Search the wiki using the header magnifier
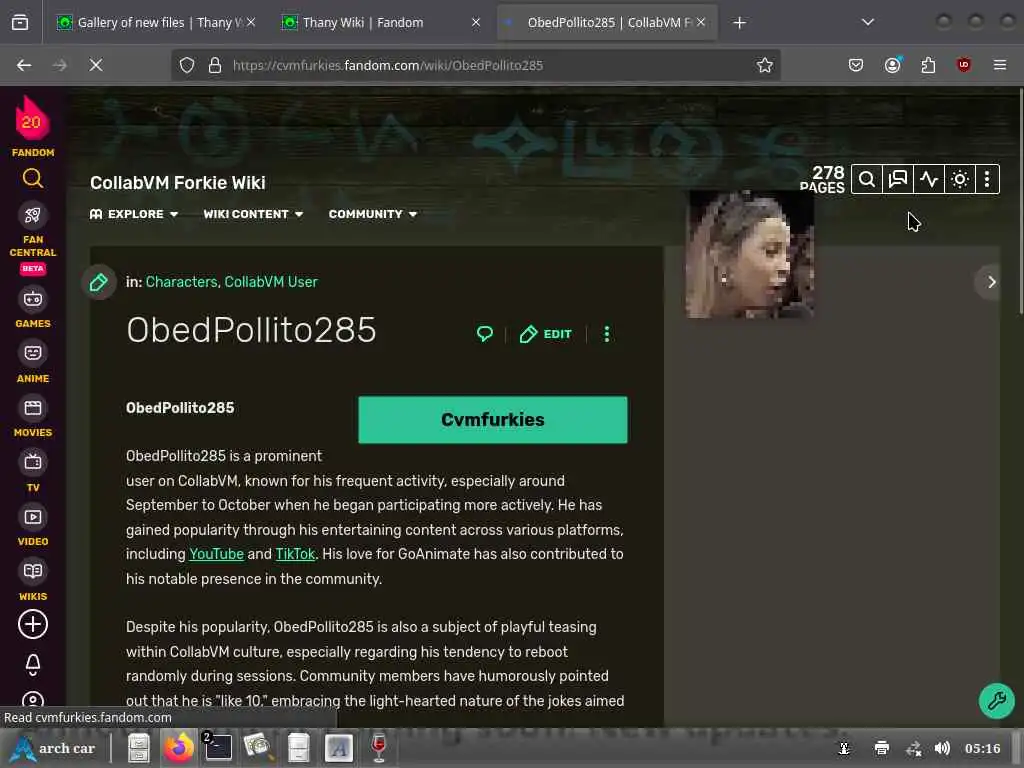The height and width of the screenshot is (768, 1024). 867,179
